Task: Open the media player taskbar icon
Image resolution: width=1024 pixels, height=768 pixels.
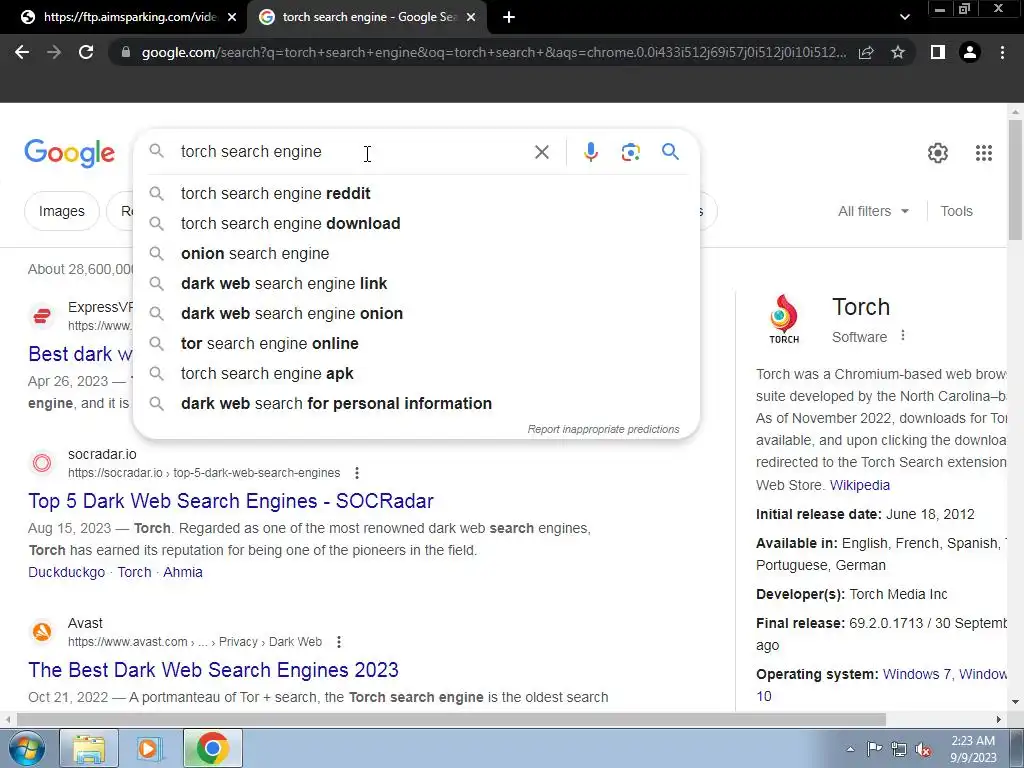Action: point(149,748)
